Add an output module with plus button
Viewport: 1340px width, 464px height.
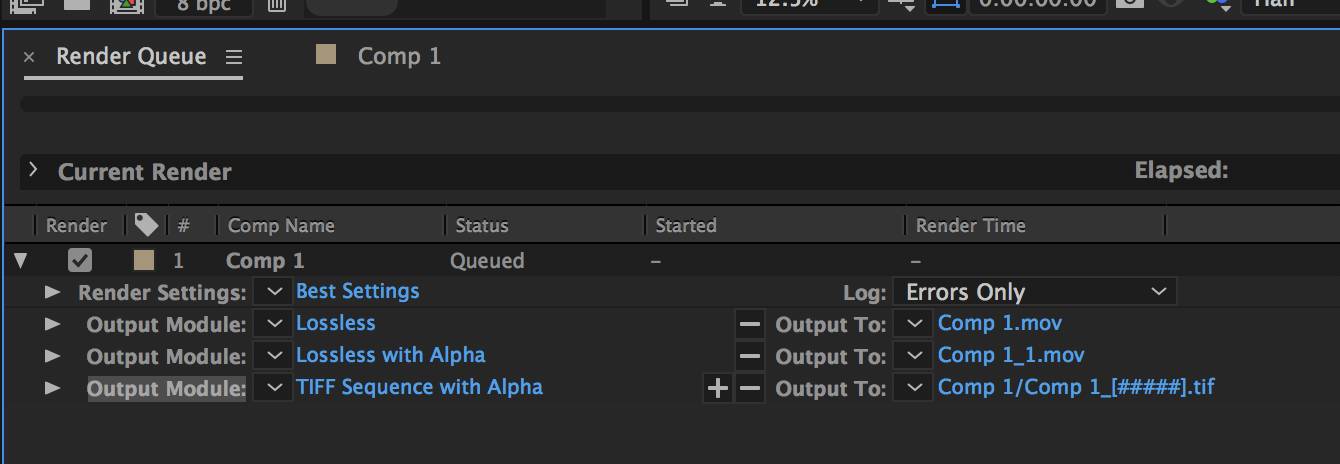[x=717, y=388]
